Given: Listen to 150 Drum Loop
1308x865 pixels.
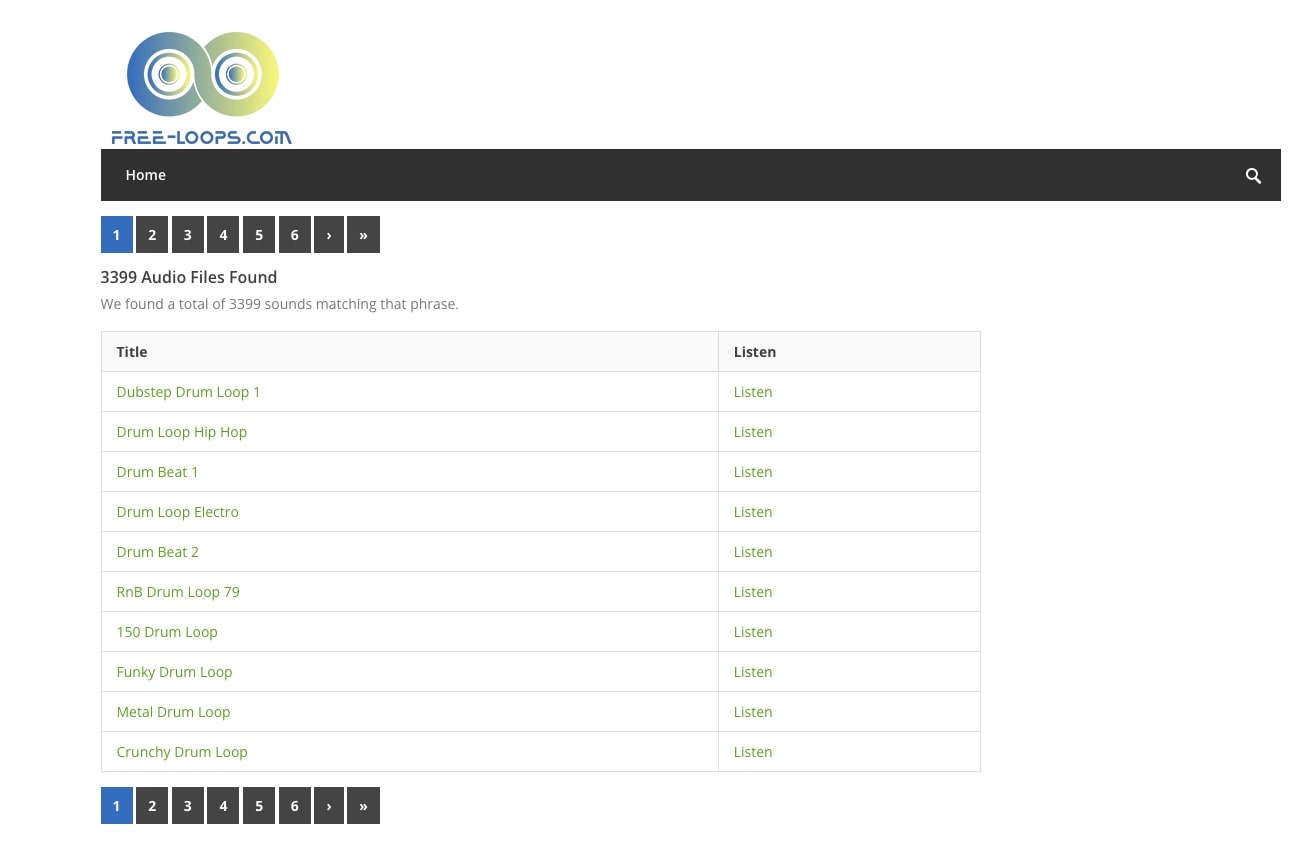Looking at the screenshot, I should 752,632.
